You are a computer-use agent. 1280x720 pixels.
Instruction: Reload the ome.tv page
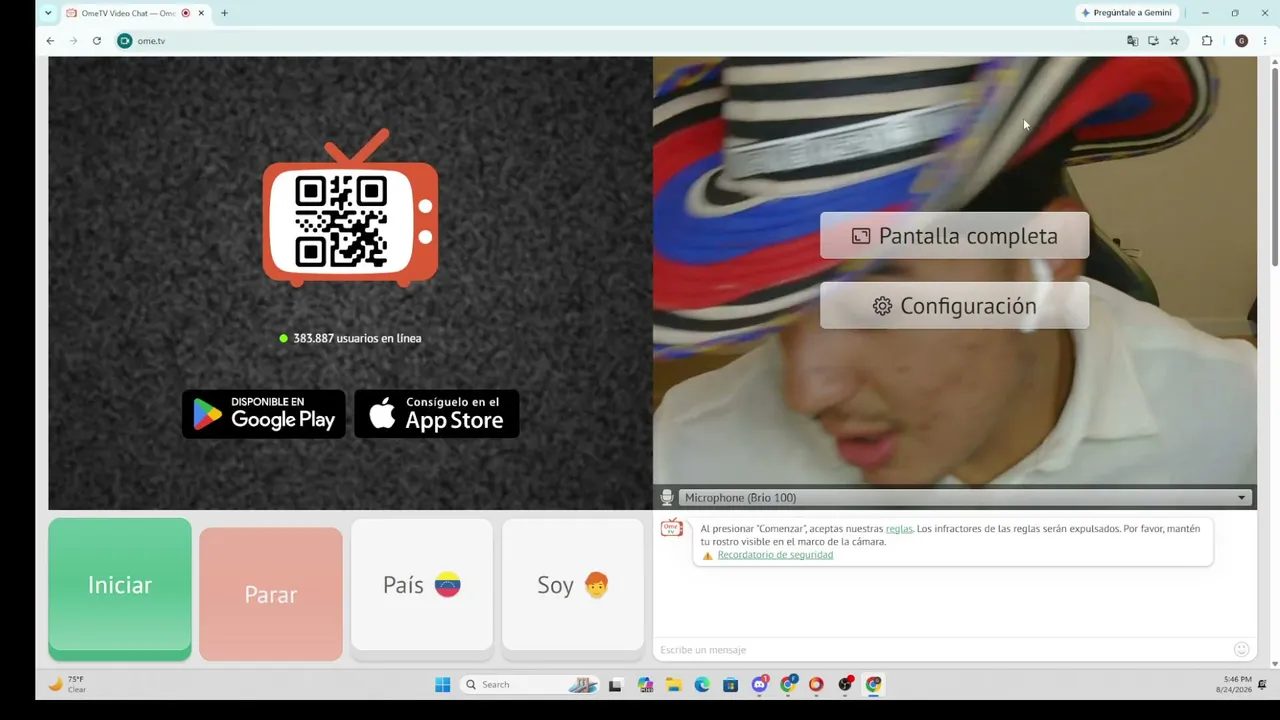point(97,41)
